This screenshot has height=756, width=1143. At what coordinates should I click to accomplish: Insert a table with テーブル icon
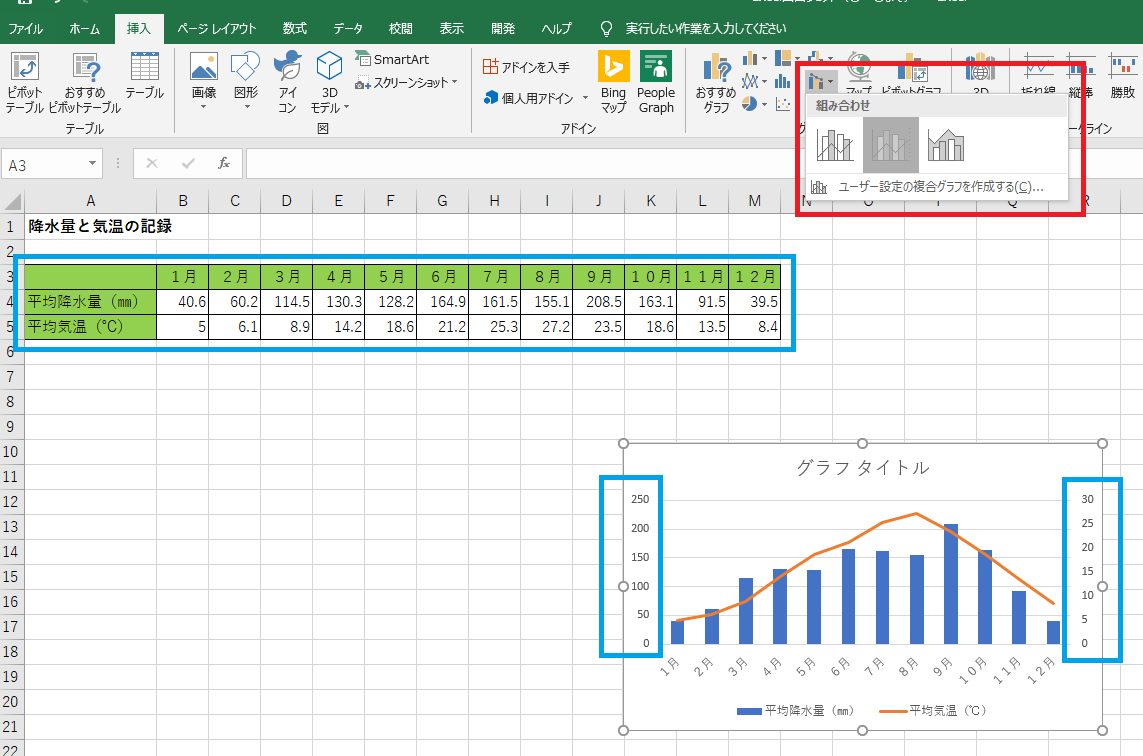coord(144,76)
